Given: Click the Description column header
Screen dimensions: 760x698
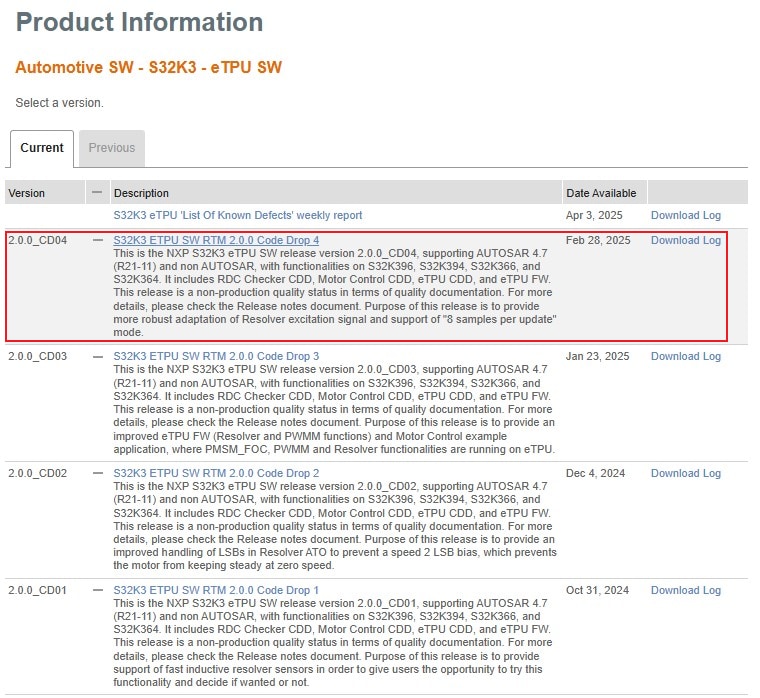Looking at the screenshot, I should click(141, 193).
